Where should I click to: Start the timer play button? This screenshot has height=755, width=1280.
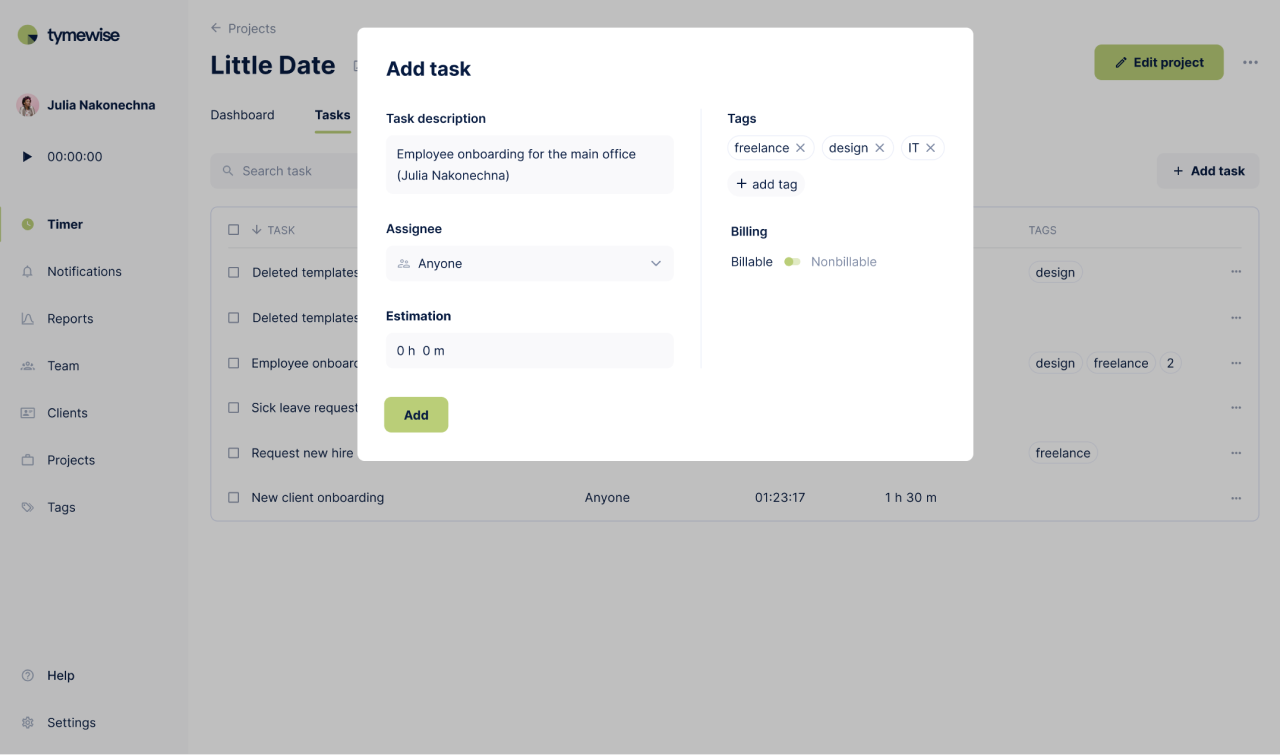[x=27, y=157]
